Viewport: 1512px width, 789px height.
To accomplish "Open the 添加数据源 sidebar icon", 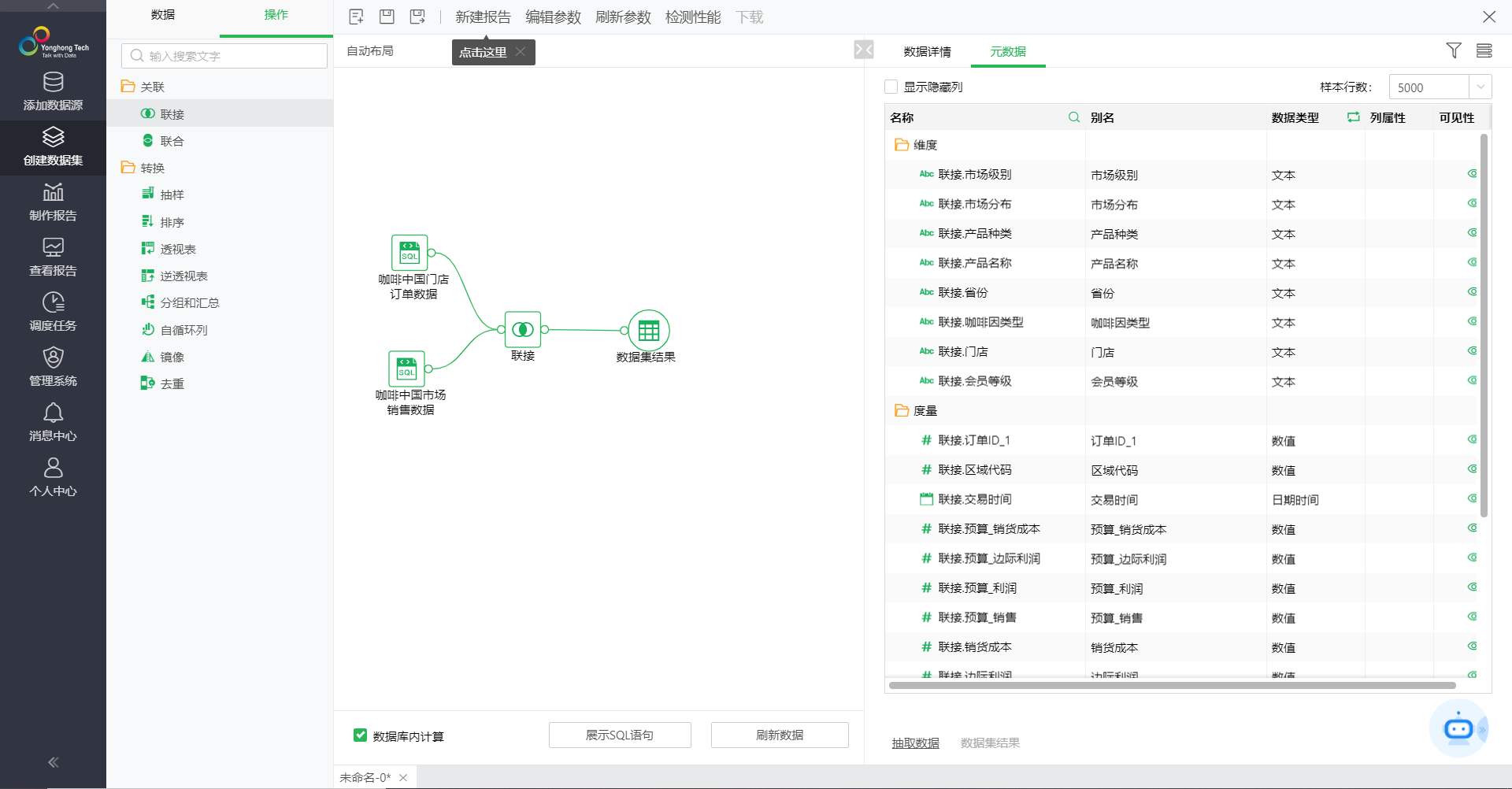I will 53,91.
